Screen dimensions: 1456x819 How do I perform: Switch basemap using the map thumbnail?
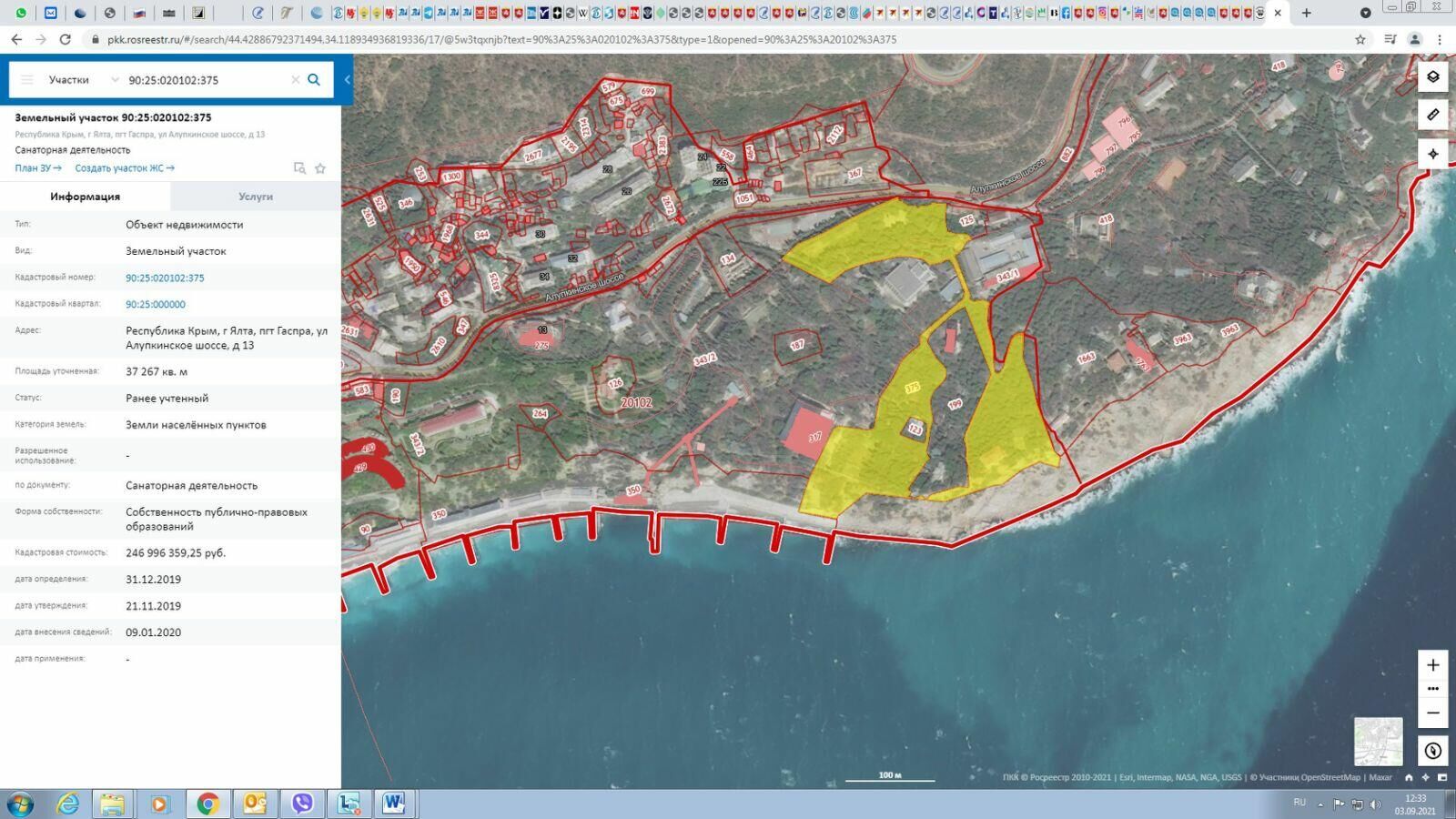click(x=1378, y=742)
